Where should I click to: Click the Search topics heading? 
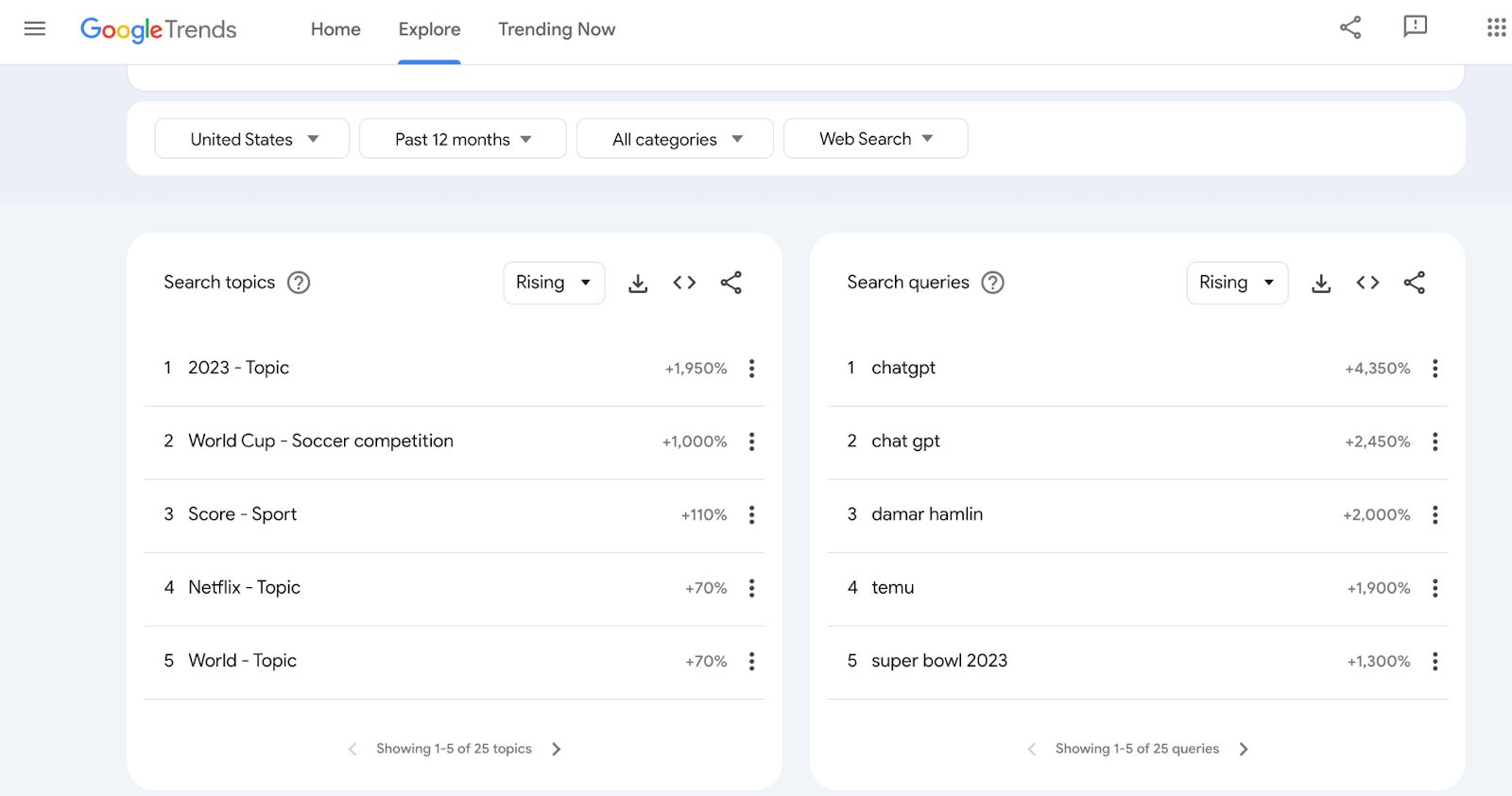click(219, 282)
